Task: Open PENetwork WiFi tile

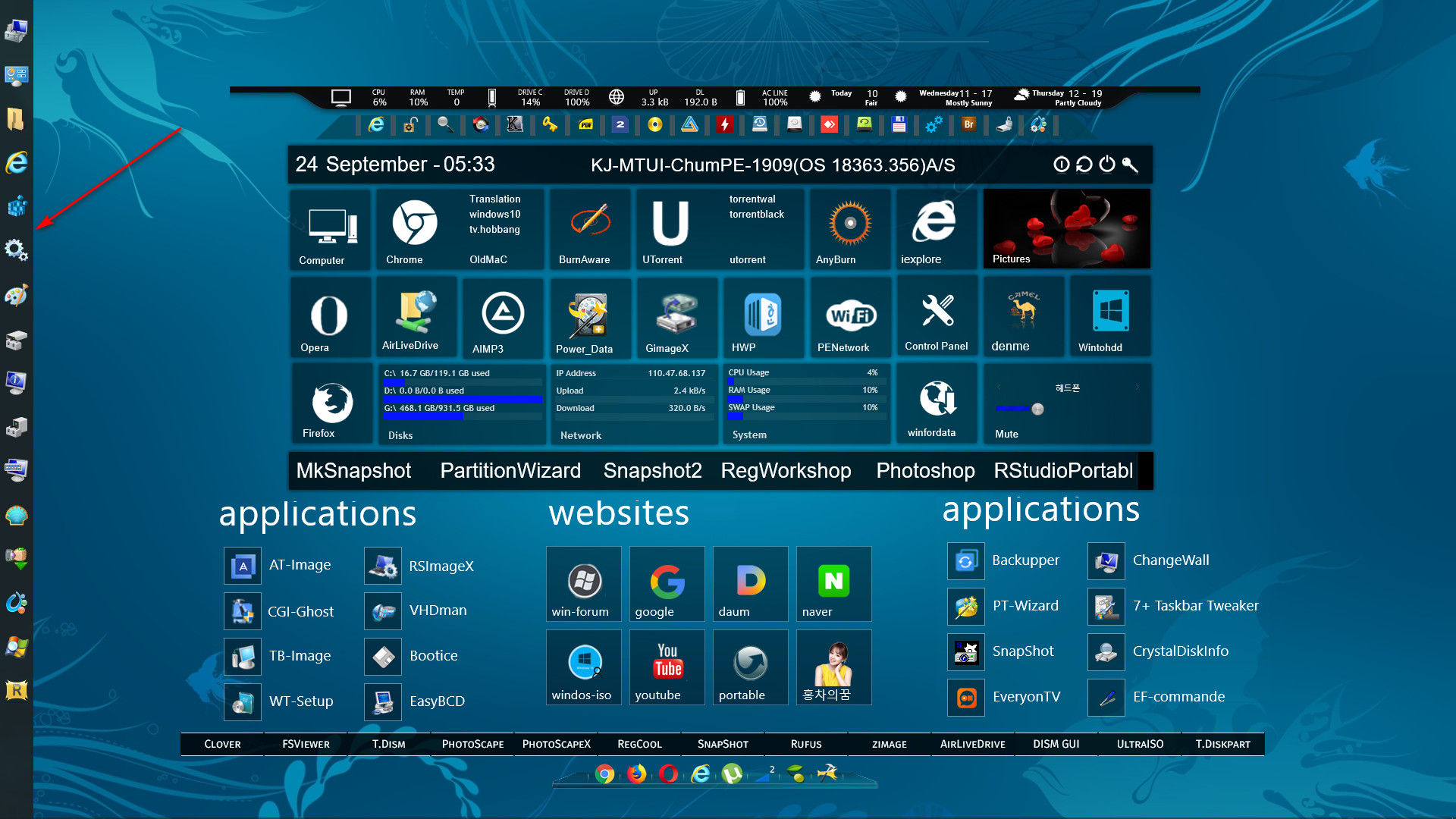Action: point(850,316)
